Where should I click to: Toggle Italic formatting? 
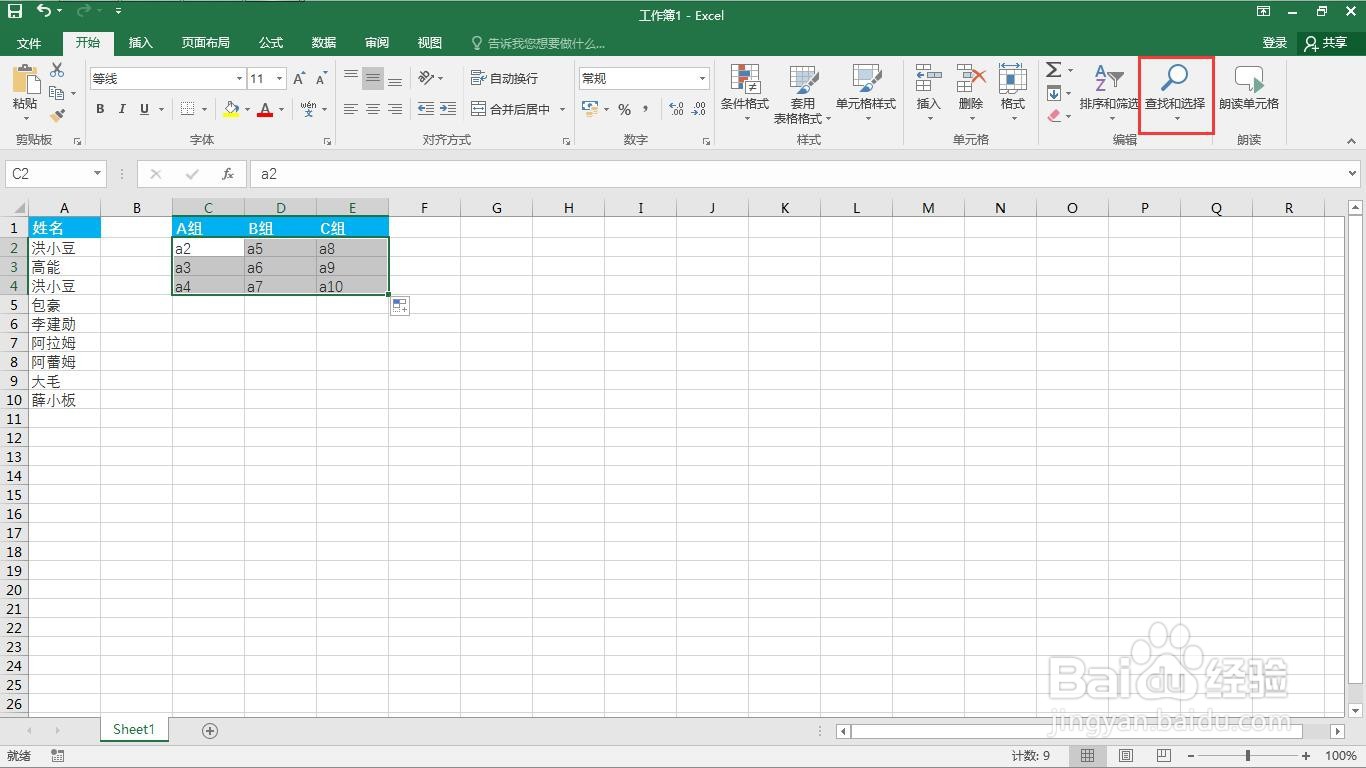(122, 109)
